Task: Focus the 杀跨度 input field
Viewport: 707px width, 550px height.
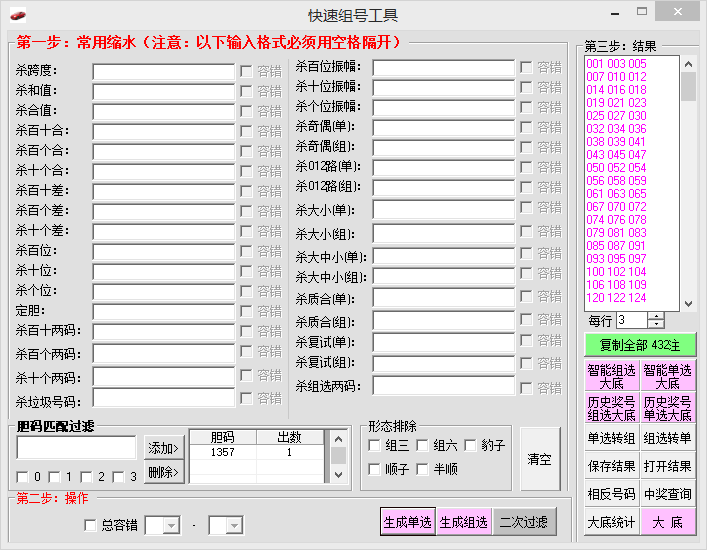Action: [x=164, y=72]
